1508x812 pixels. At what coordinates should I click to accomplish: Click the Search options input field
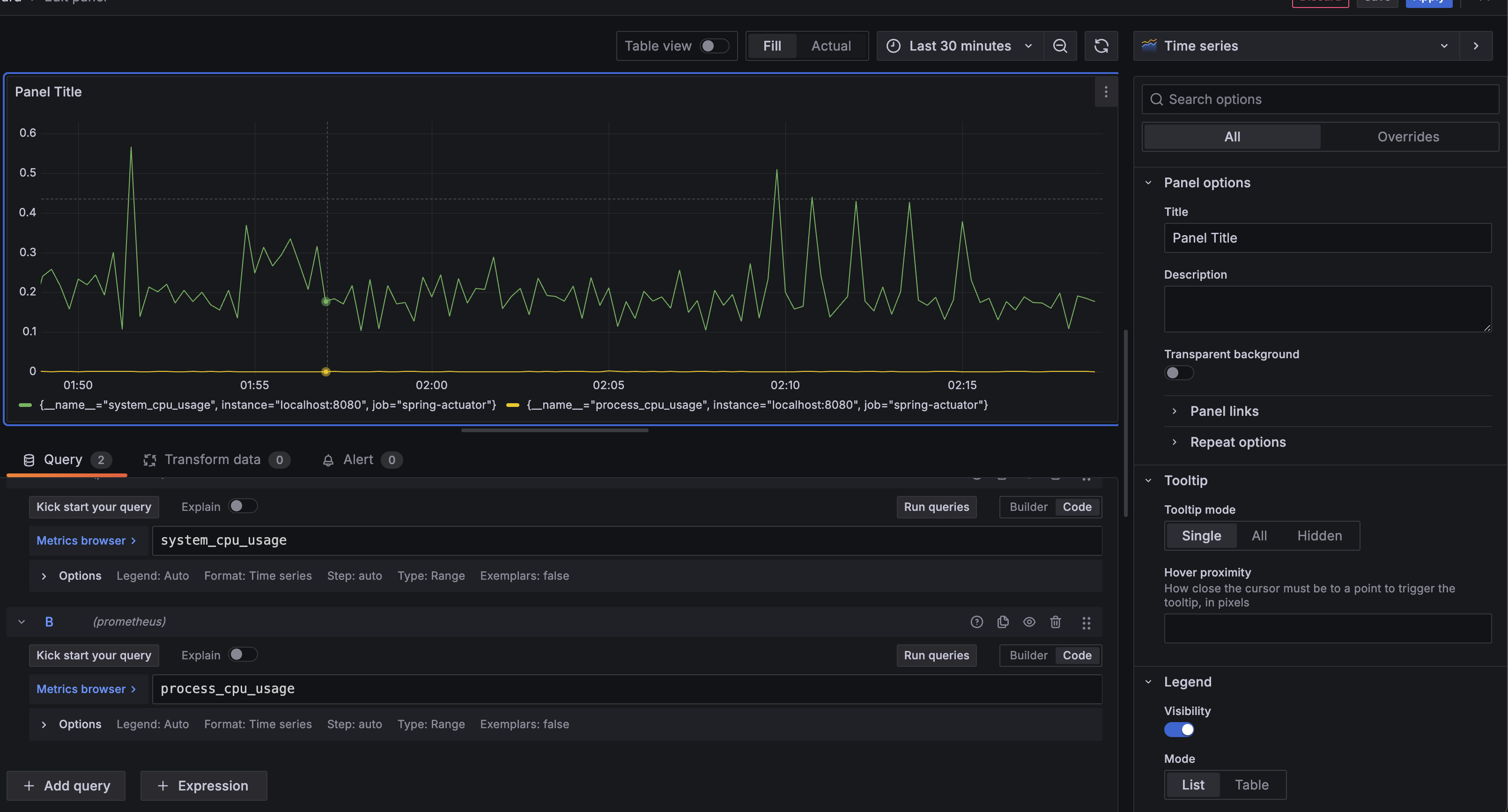click(x=1320, y=100)
